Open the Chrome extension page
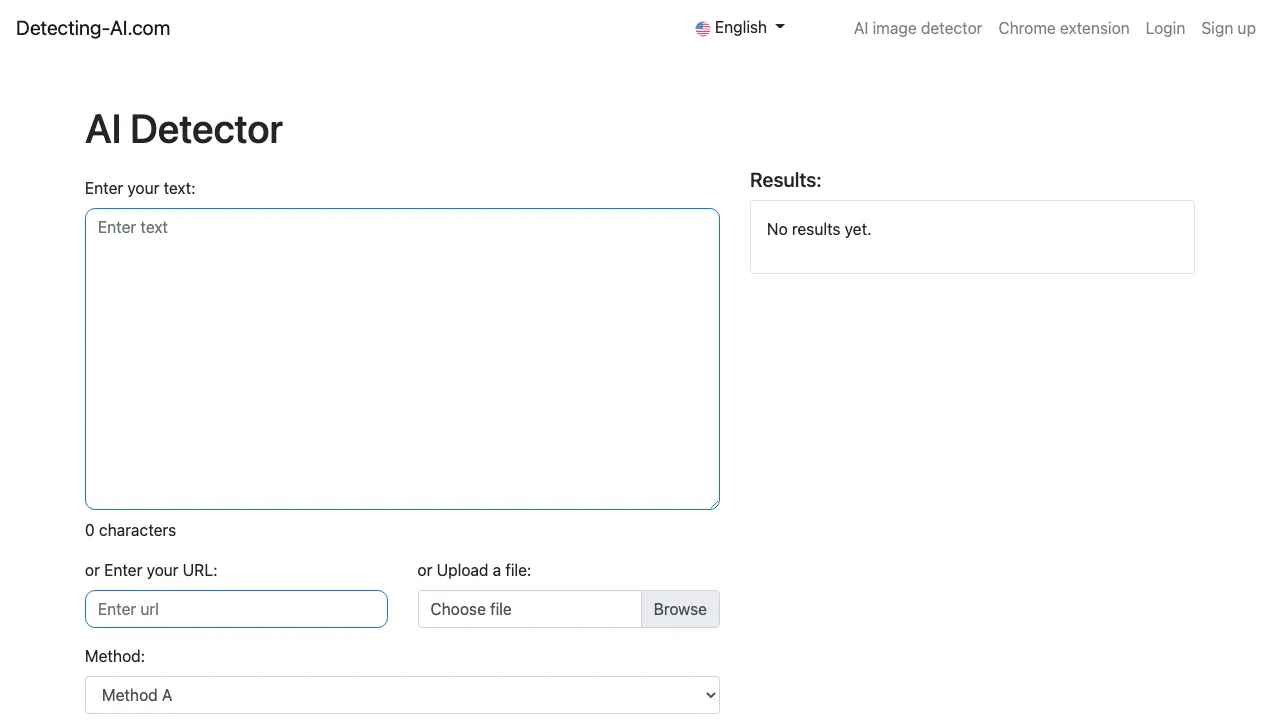 (x=1063, y=28)
